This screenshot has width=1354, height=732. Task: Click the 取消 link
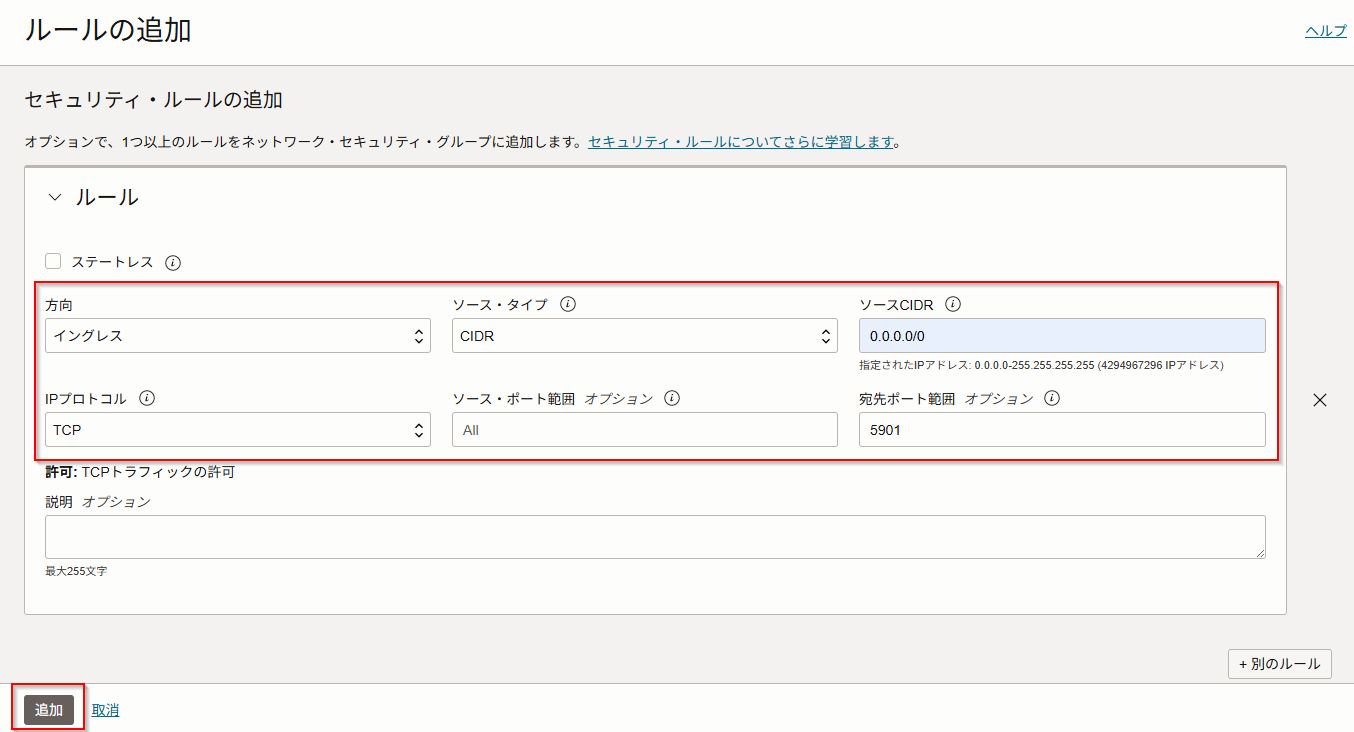(106, 710)
